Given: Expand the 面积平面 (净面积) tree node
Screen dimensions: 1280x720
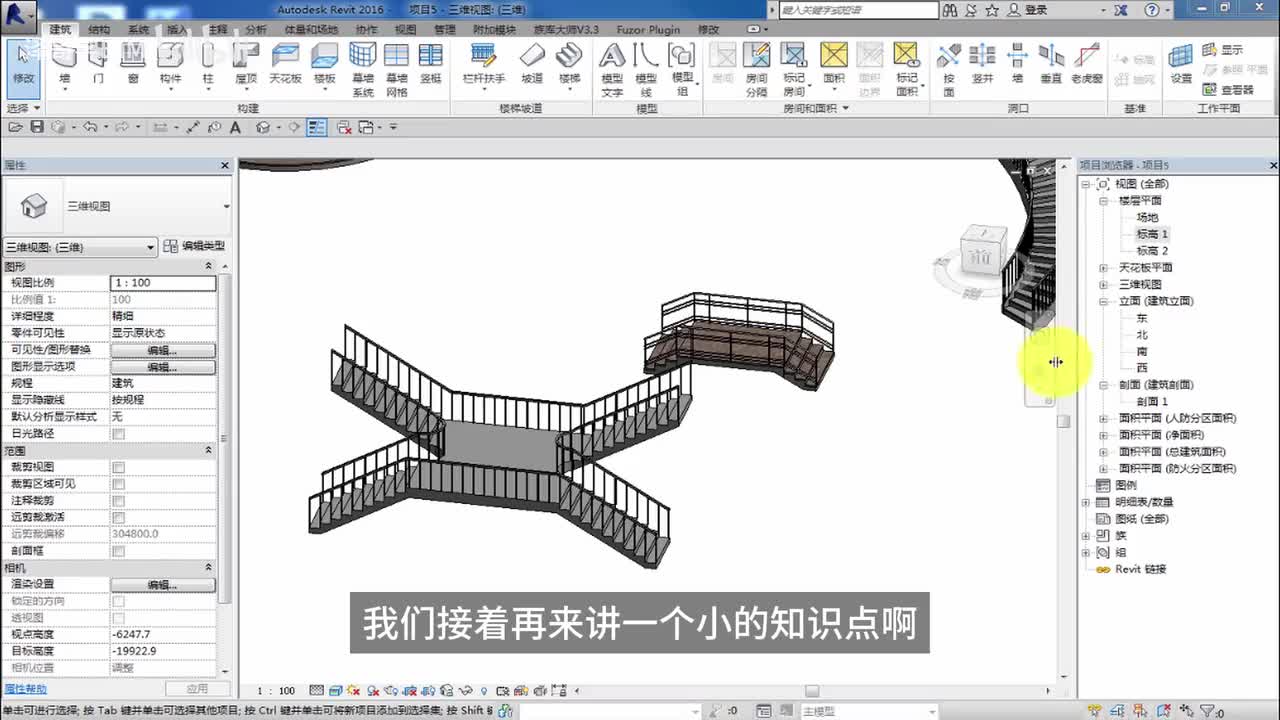Looking at the screenshot, I should click(1103, 435).
